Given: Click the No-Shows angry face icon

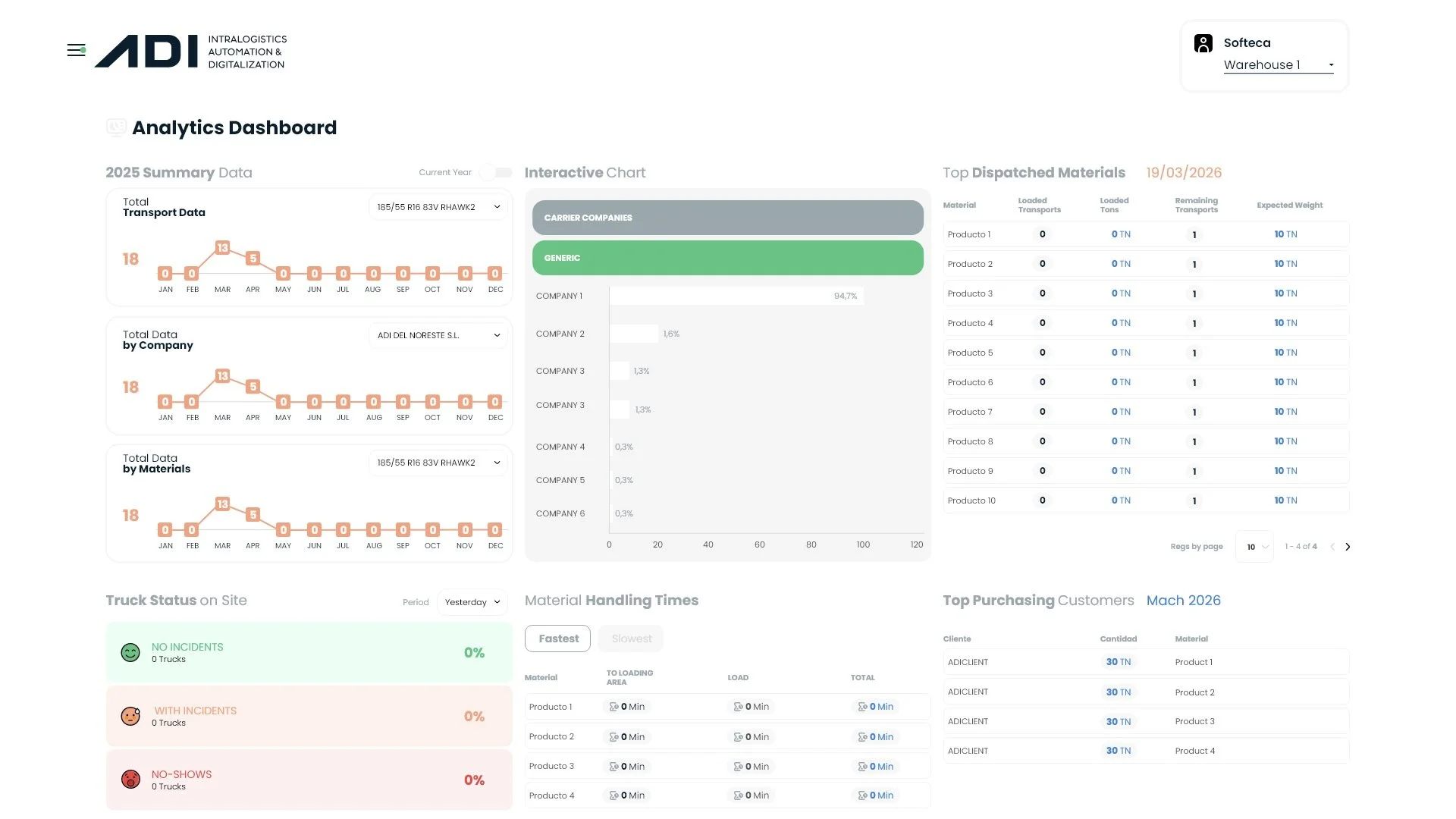Looking at the screenshot, I should [130, 780].
